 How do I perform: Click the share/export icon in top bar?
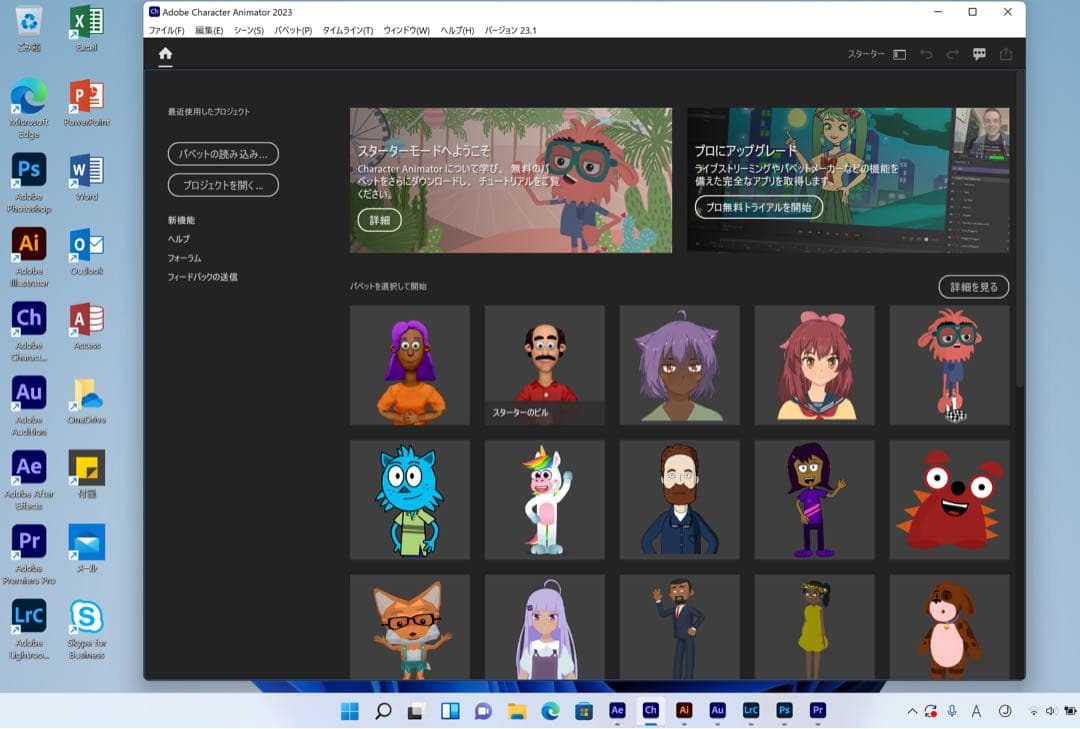[1006, 55]
